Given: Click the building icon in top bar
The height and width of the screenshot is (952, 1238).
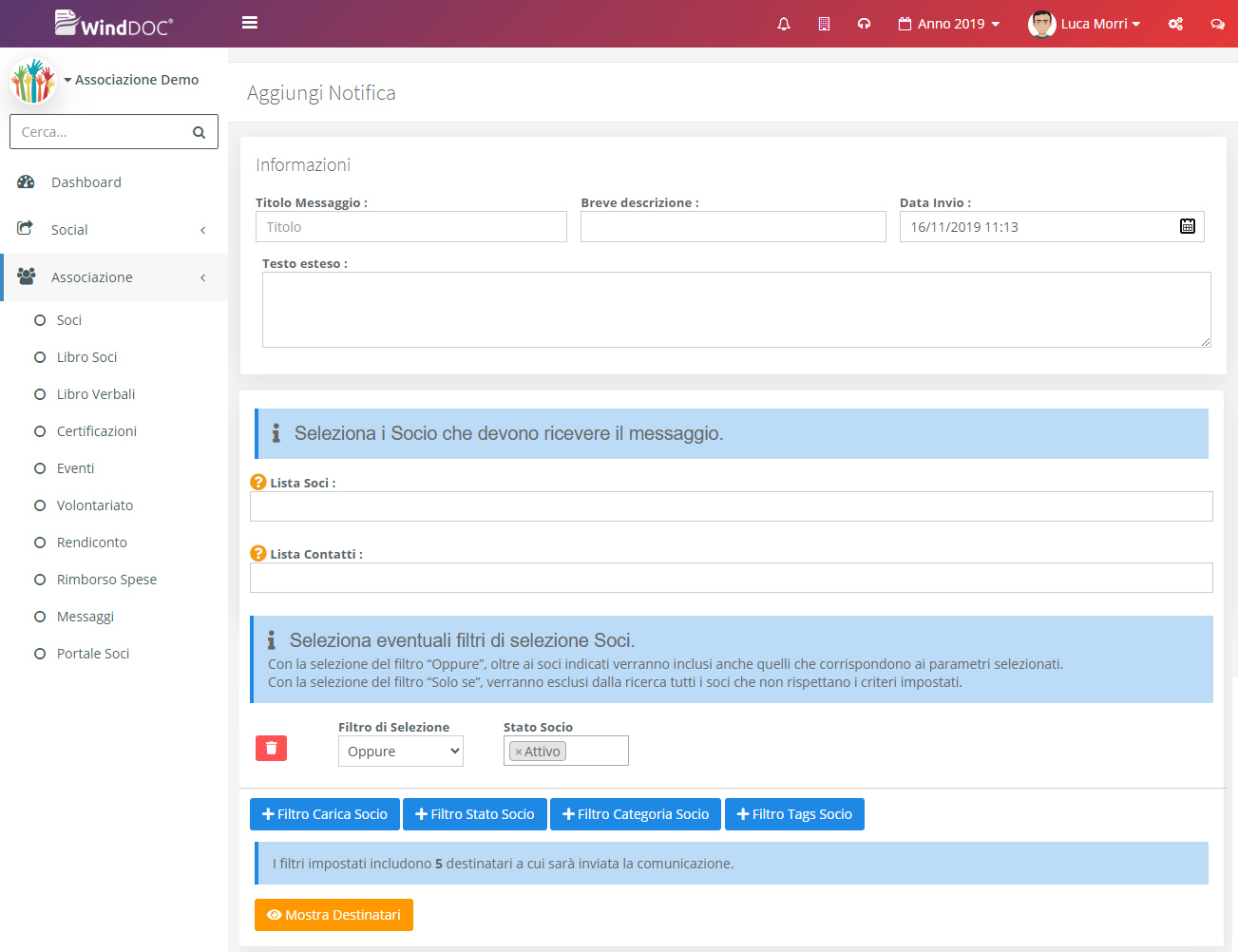Looking at the screenshot, I should 824,24.
